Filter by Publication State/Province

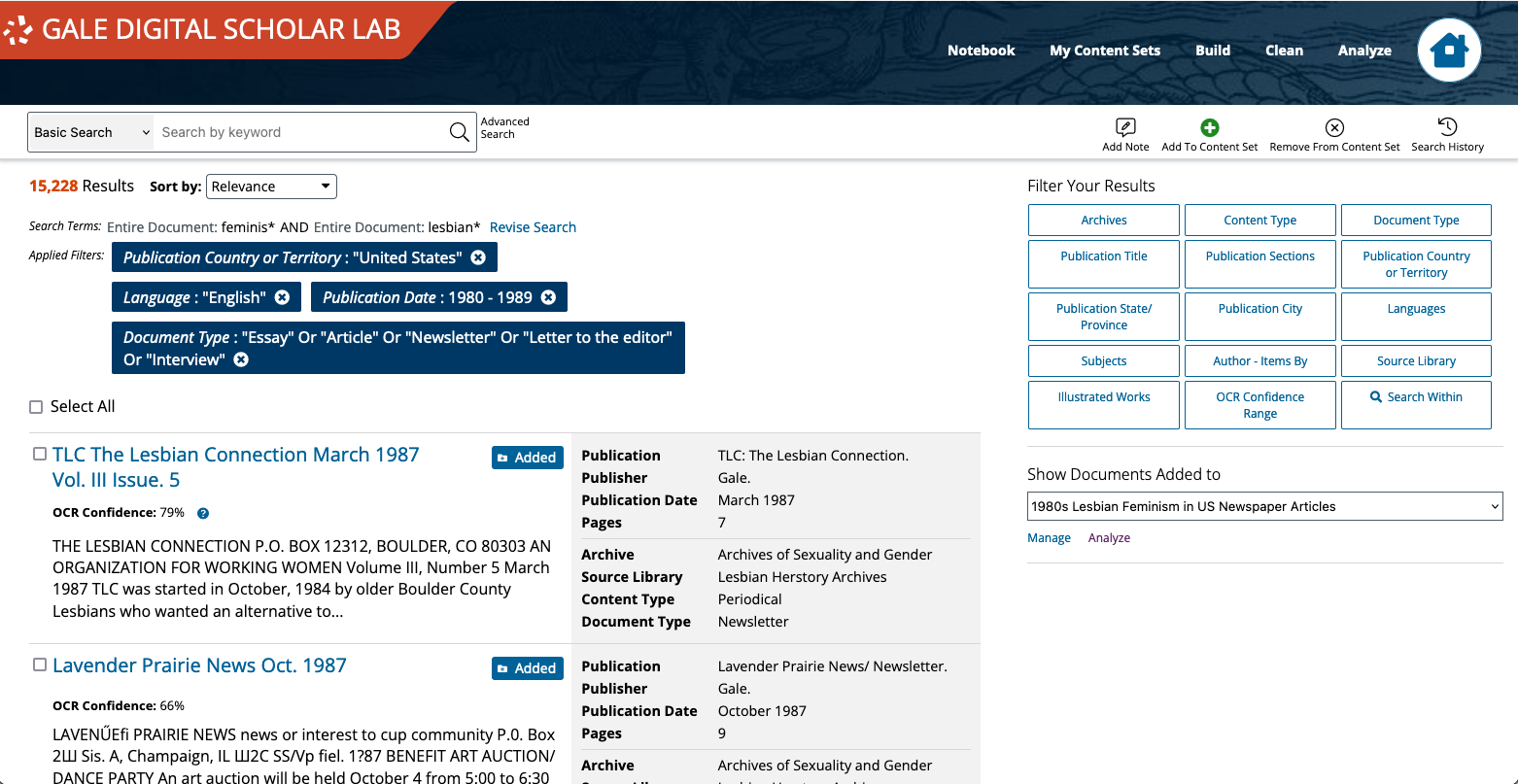pyautogui.click(x=1104, y=317)
